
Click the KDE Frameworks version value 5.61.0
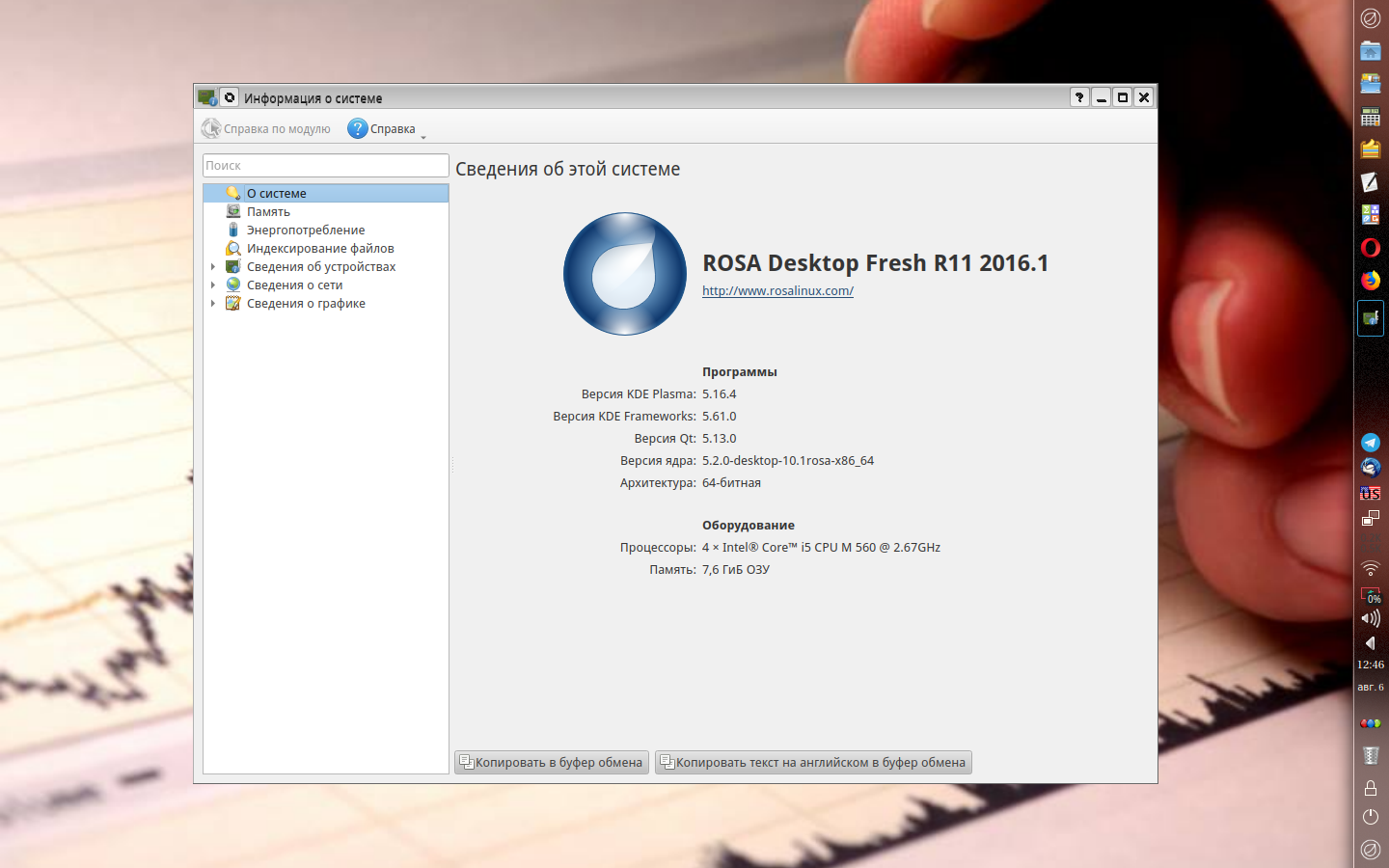pyautogui.click(x=719, y=416)
